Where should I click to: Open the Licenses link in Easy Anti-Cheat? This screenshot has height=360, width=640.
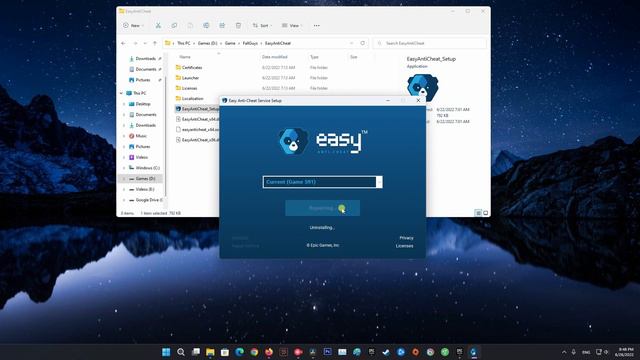tap(404, 246)
